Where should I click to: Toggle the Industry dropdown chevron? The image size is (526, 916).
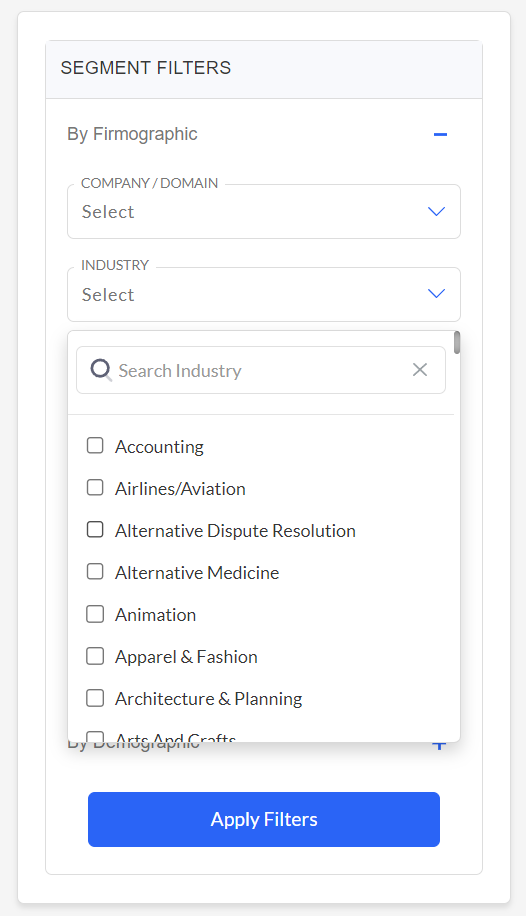point(437,293)
